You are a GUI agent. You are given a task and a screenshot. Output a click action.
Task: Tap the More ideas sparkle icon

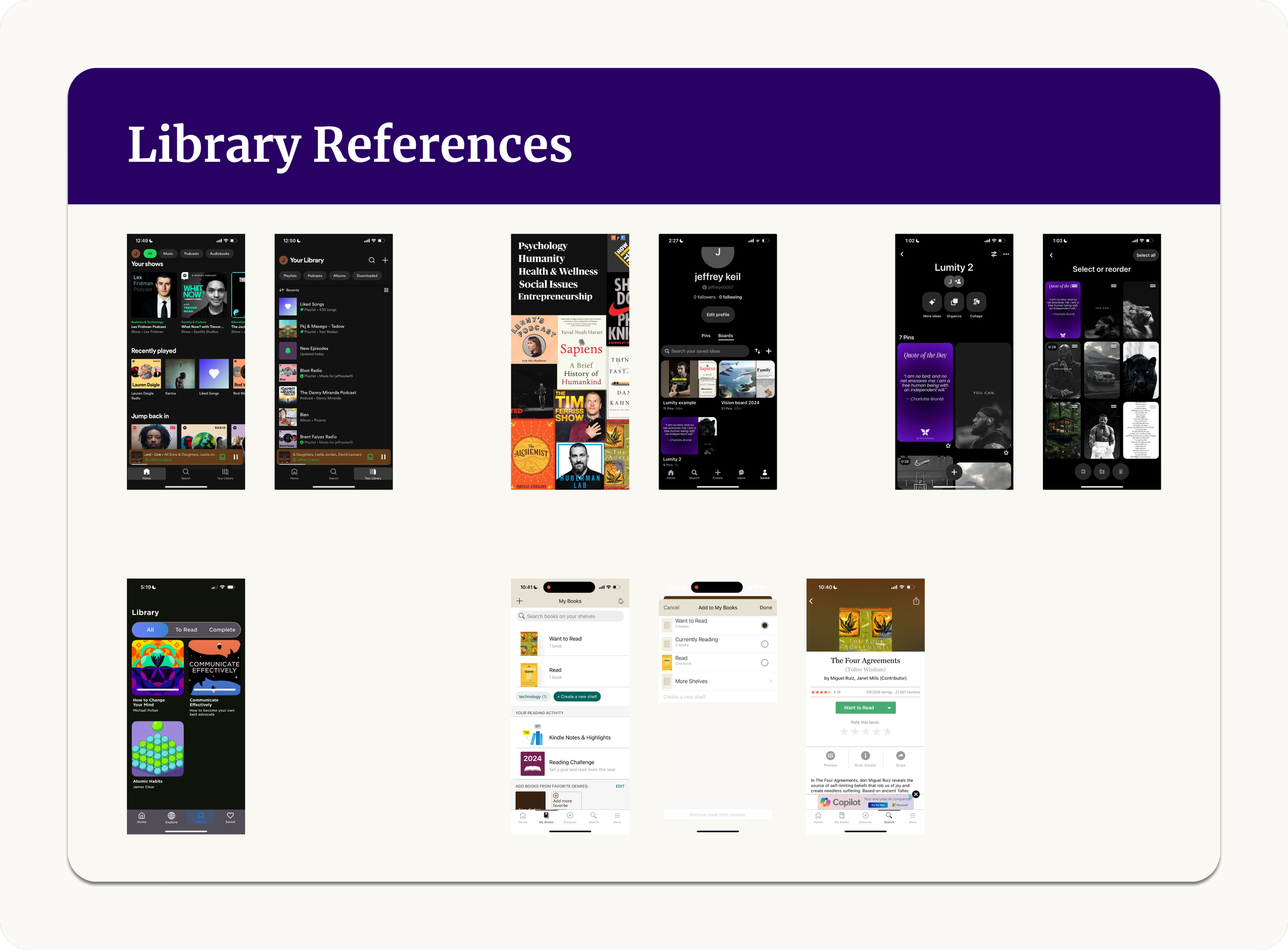(931, 302)
